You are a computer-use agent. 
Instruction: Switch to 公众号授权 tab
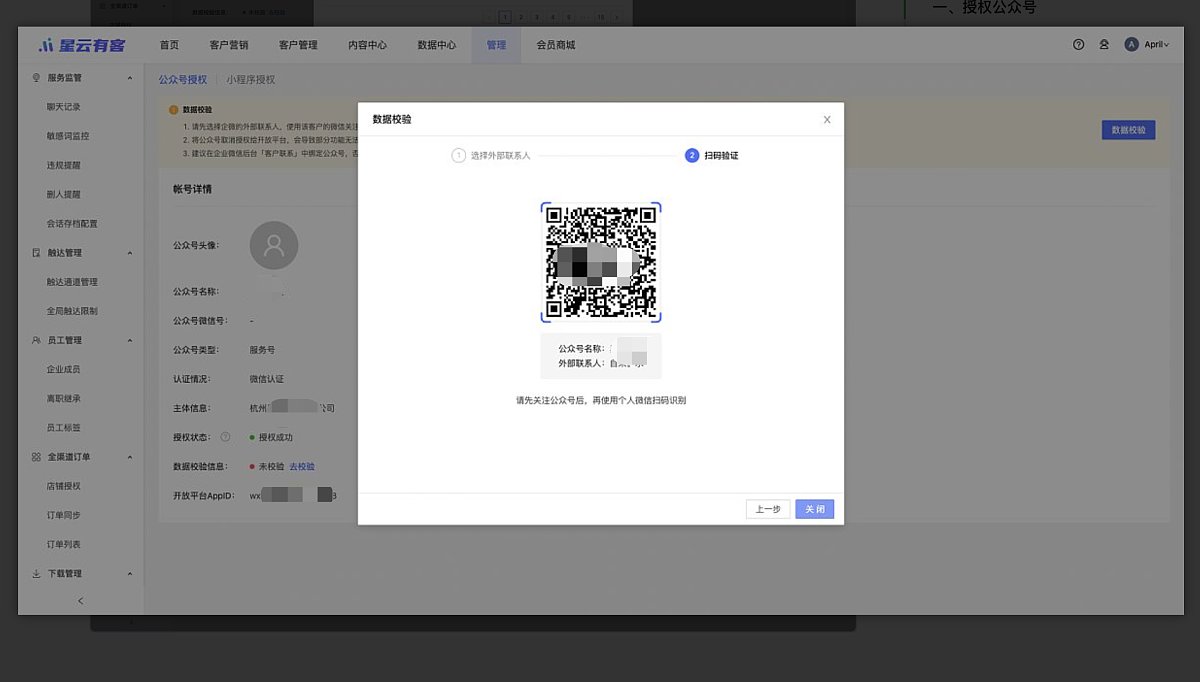pos(183,79)
